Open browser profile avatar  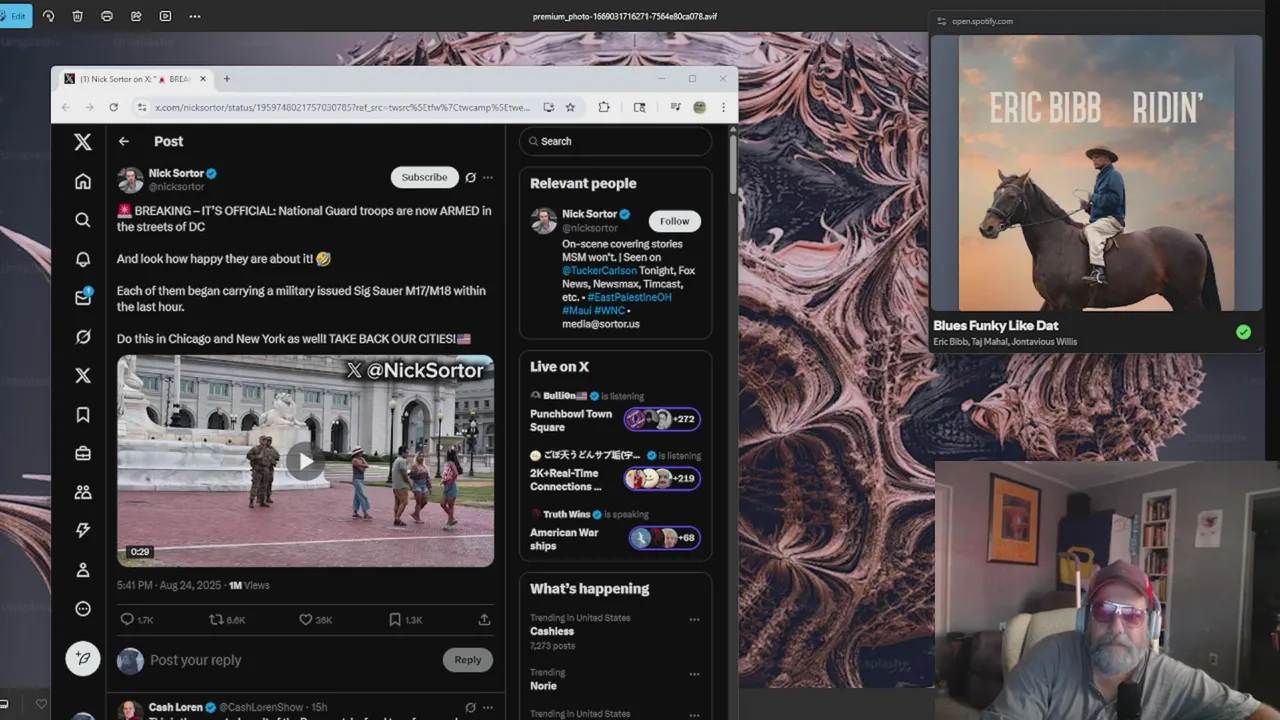pos(700,107)
